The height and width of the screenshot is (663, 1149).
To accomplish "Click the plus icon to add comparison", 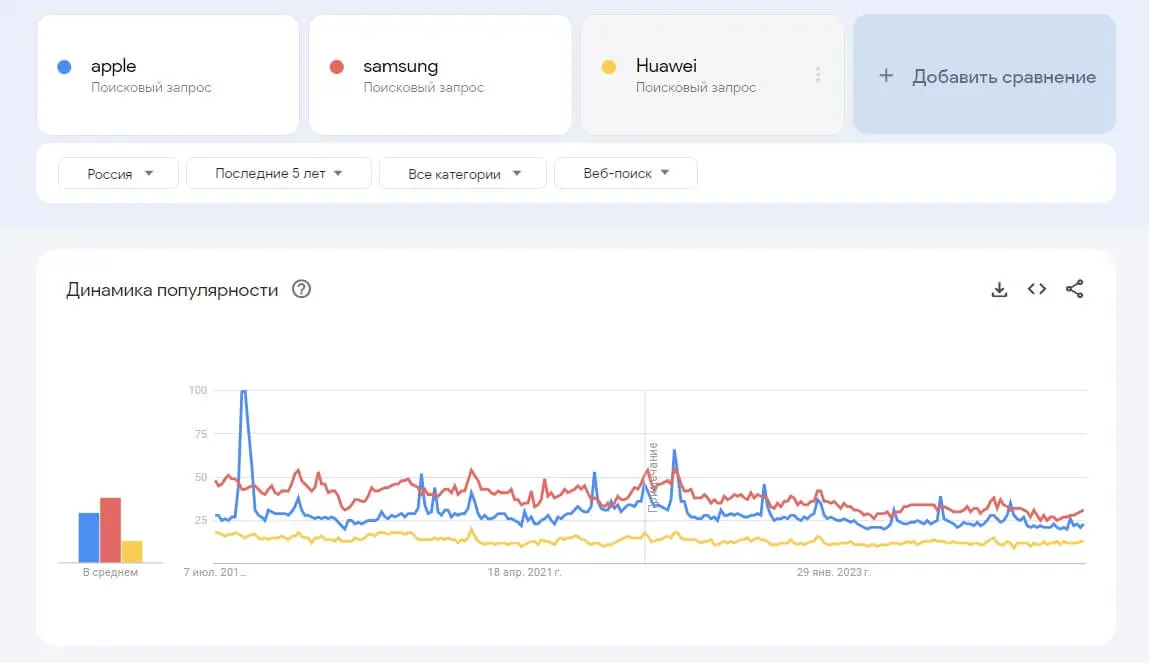I will [886, 75].
